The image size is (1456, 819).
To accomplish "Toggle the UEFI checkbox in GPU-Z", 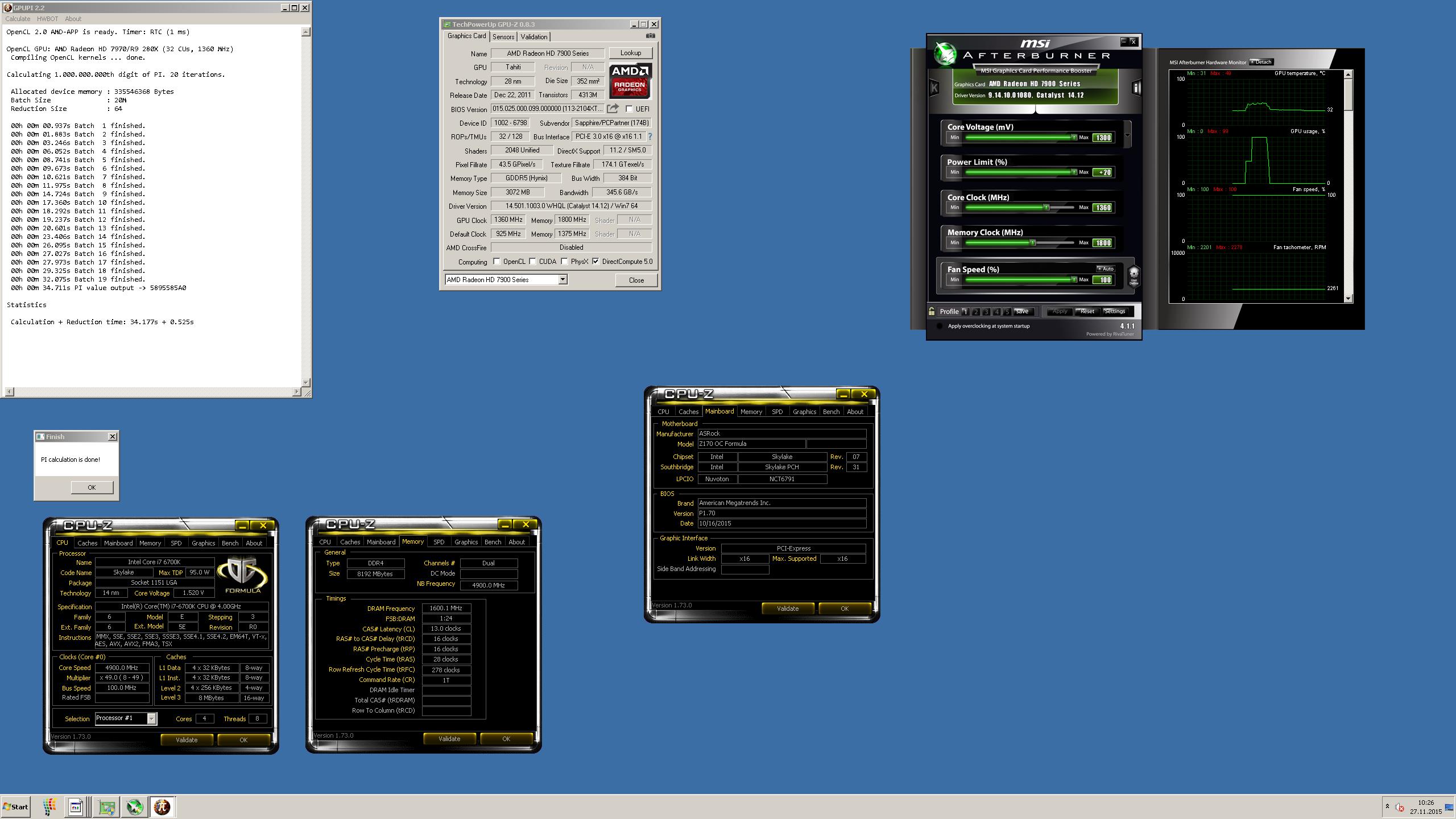I will (629, 109).
